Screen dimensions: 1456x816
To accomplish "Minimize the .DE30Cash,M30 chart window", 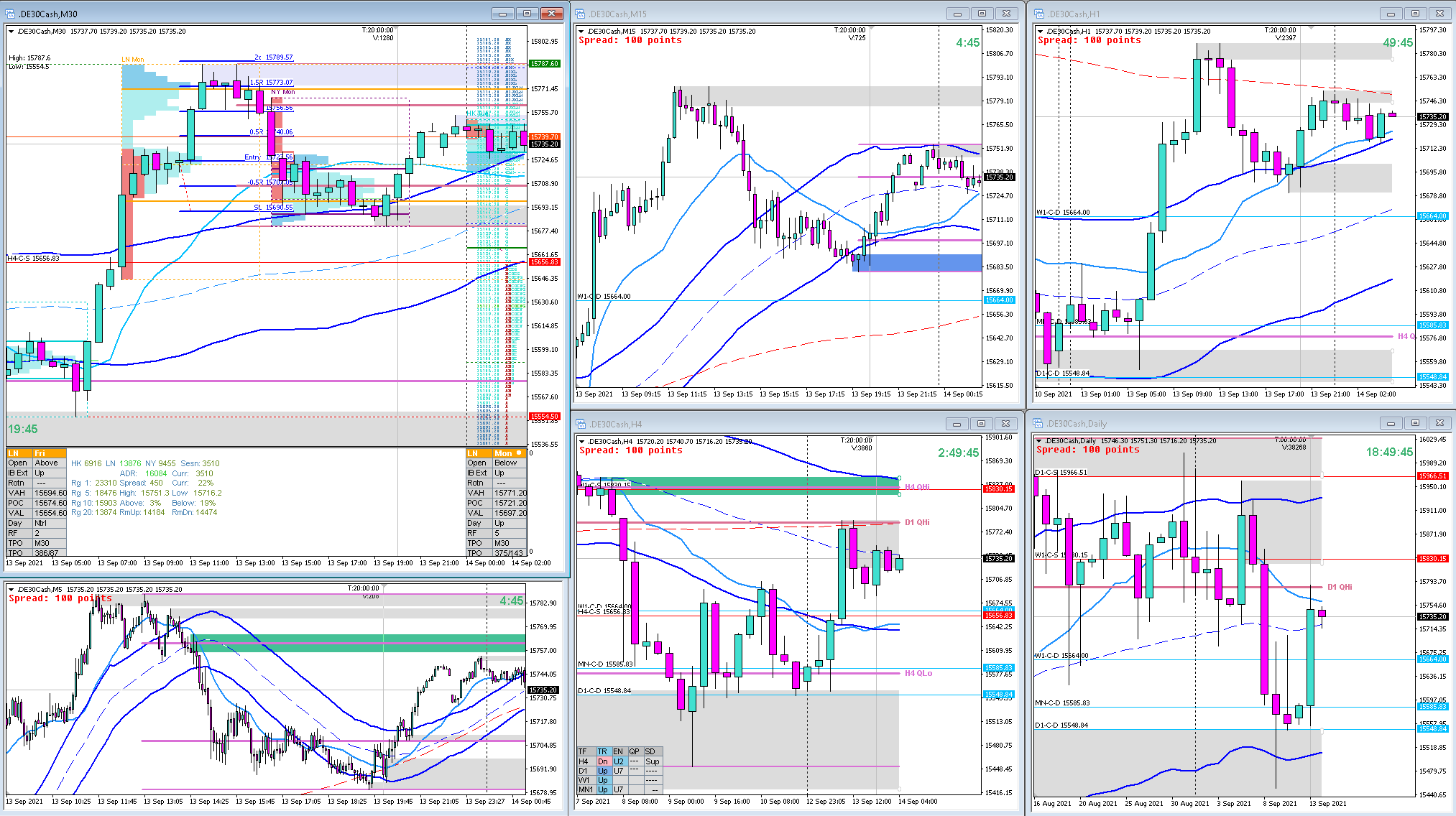I will tap(502, 14).
